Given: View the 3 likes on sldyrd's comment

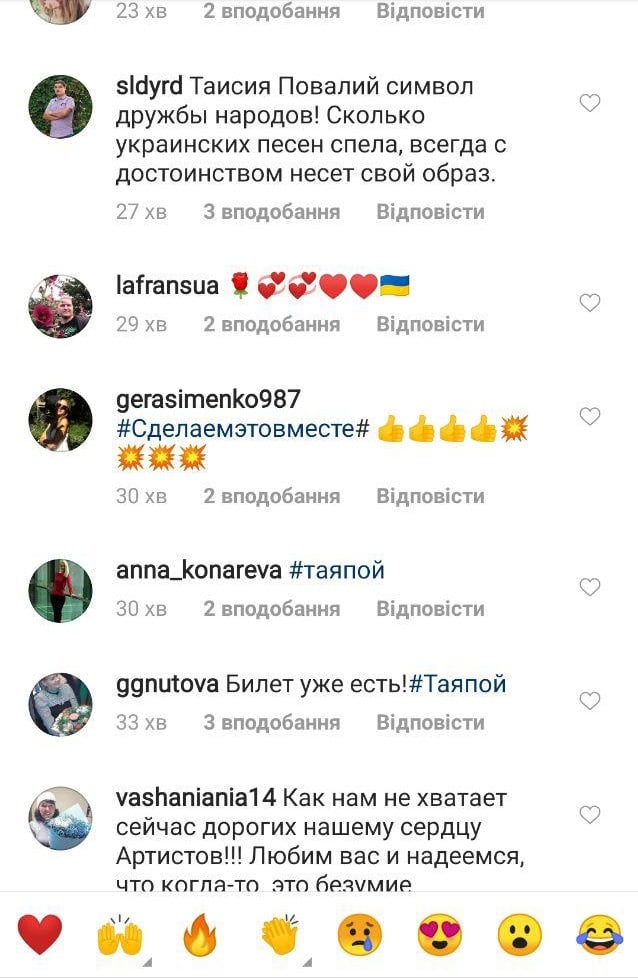Looking at the screenshot, I should 272,212.
